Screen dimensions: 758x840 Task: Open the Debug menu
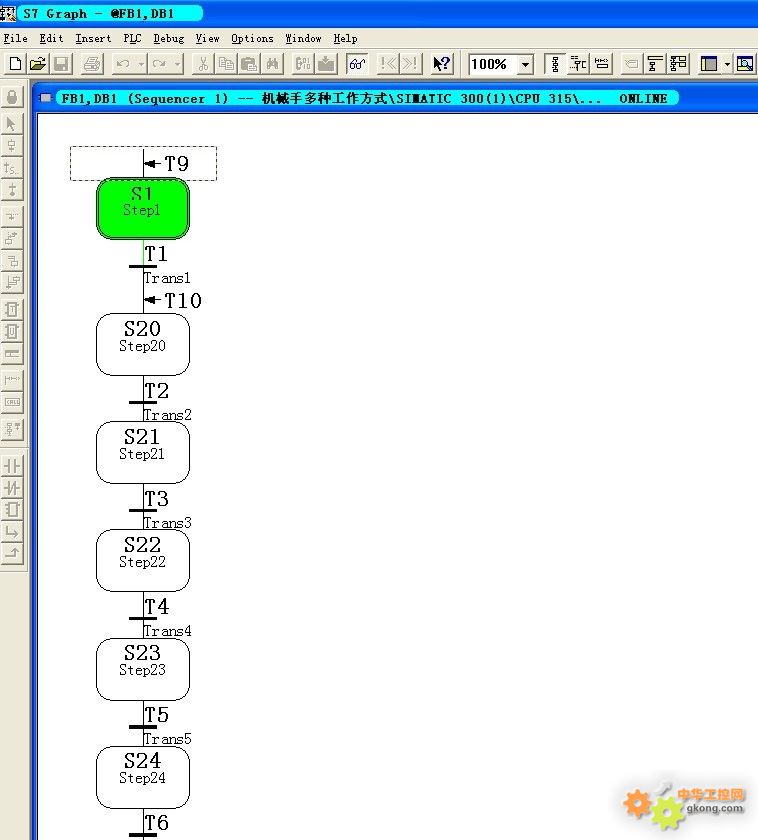[x=169, y=39]
